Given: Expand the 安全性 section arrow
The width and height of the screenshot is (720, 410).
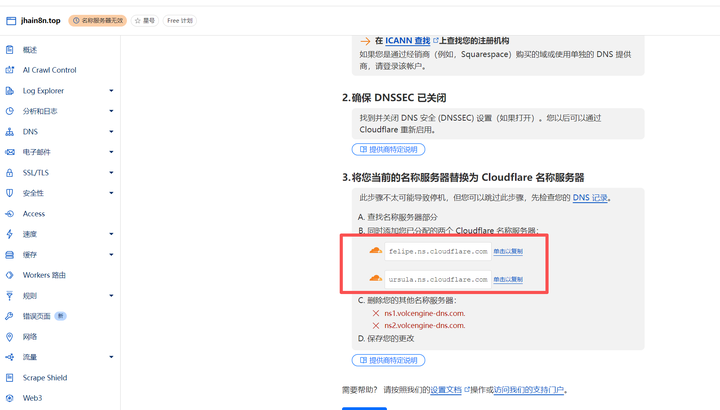Looking at the screenshot, I should [x=111, y=193].
